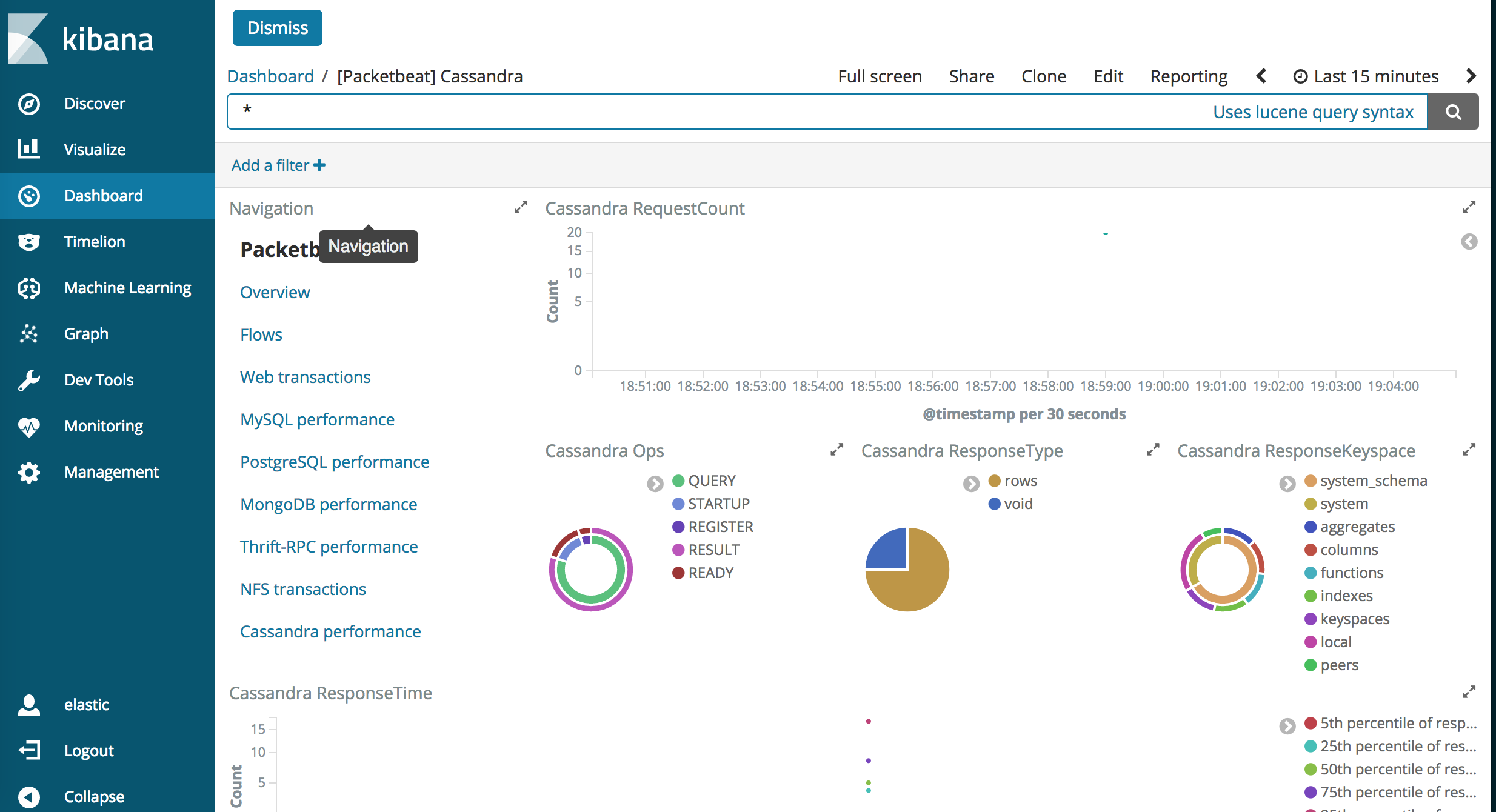The width and height of the screenshot is (1496, 812).
Task: Open Graph nodes icon
Action: (28, 334)
